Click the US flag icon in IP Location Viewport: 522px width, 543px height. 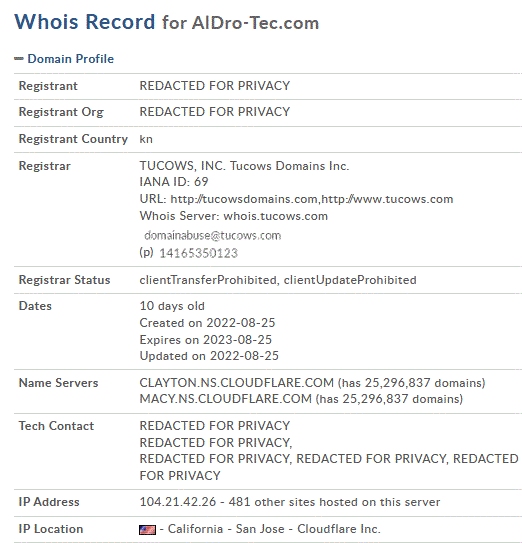147,530
